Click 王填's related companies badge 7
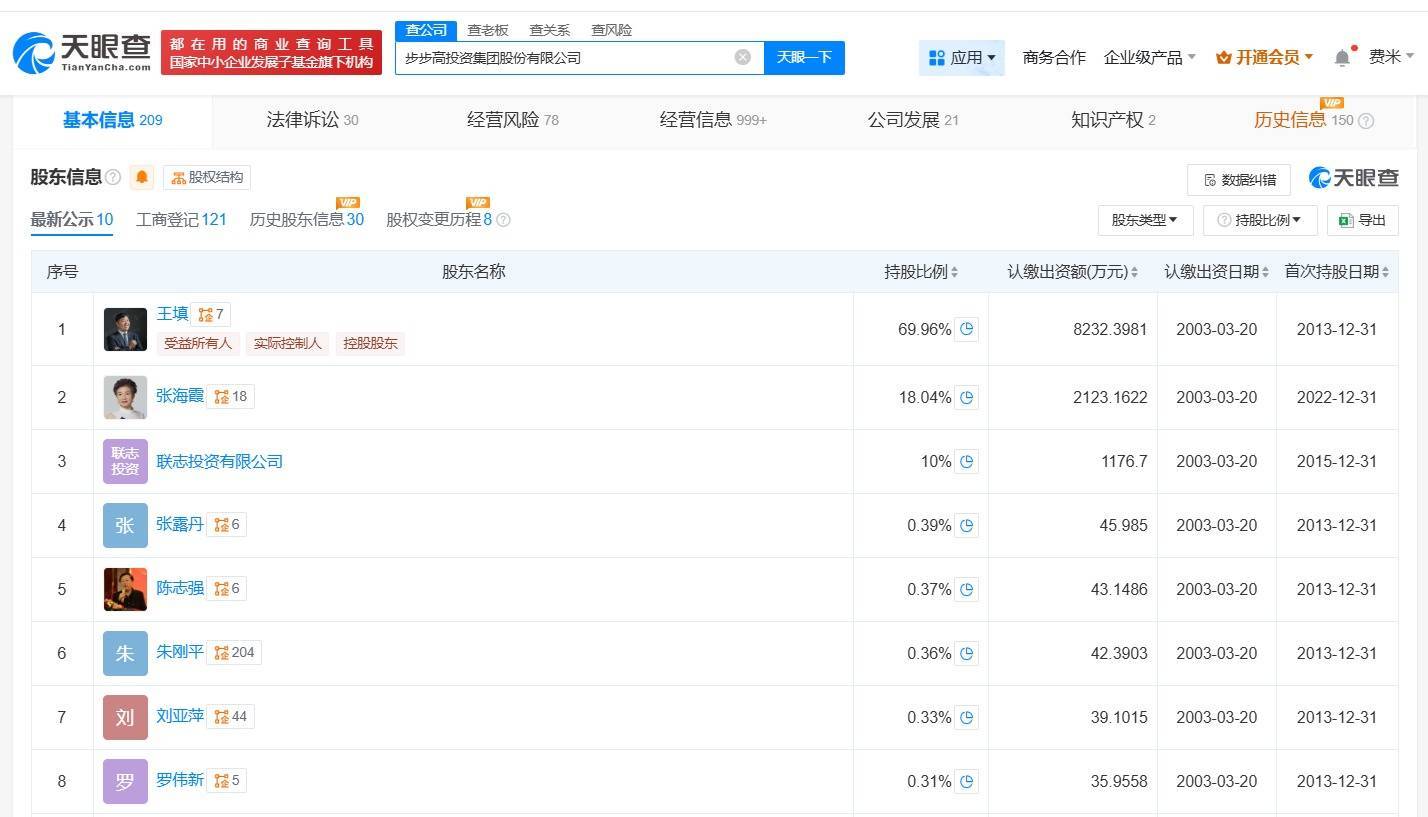 (x=211, y=314)
